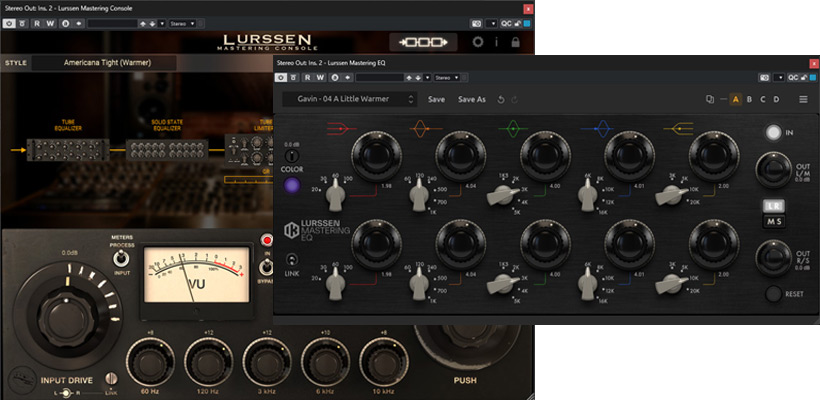Click QC button in Mastering EQ toolbar
Screen dimensions: 820x400
pos(793,77)
